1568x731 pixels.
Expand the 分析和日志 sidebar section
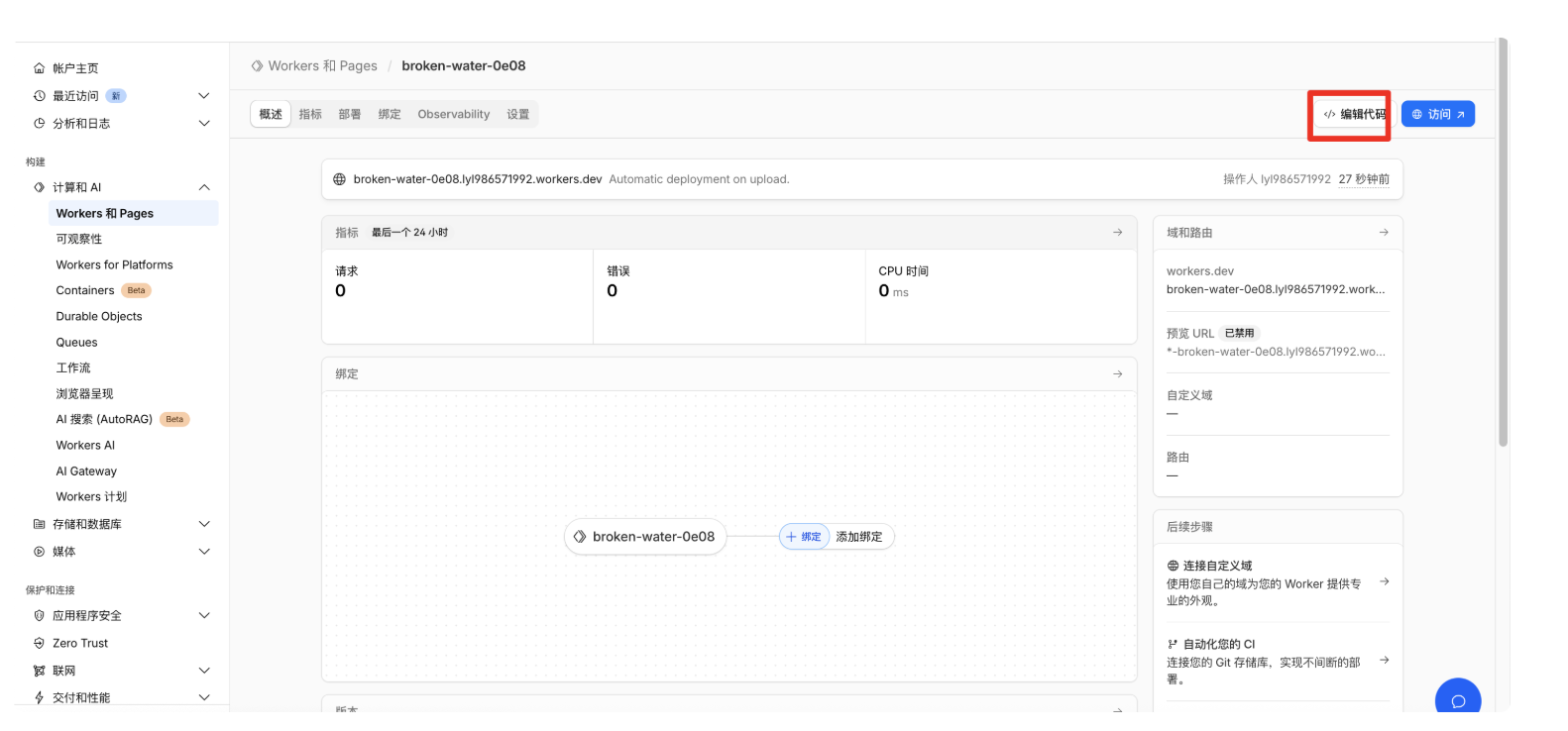[203, 124]
